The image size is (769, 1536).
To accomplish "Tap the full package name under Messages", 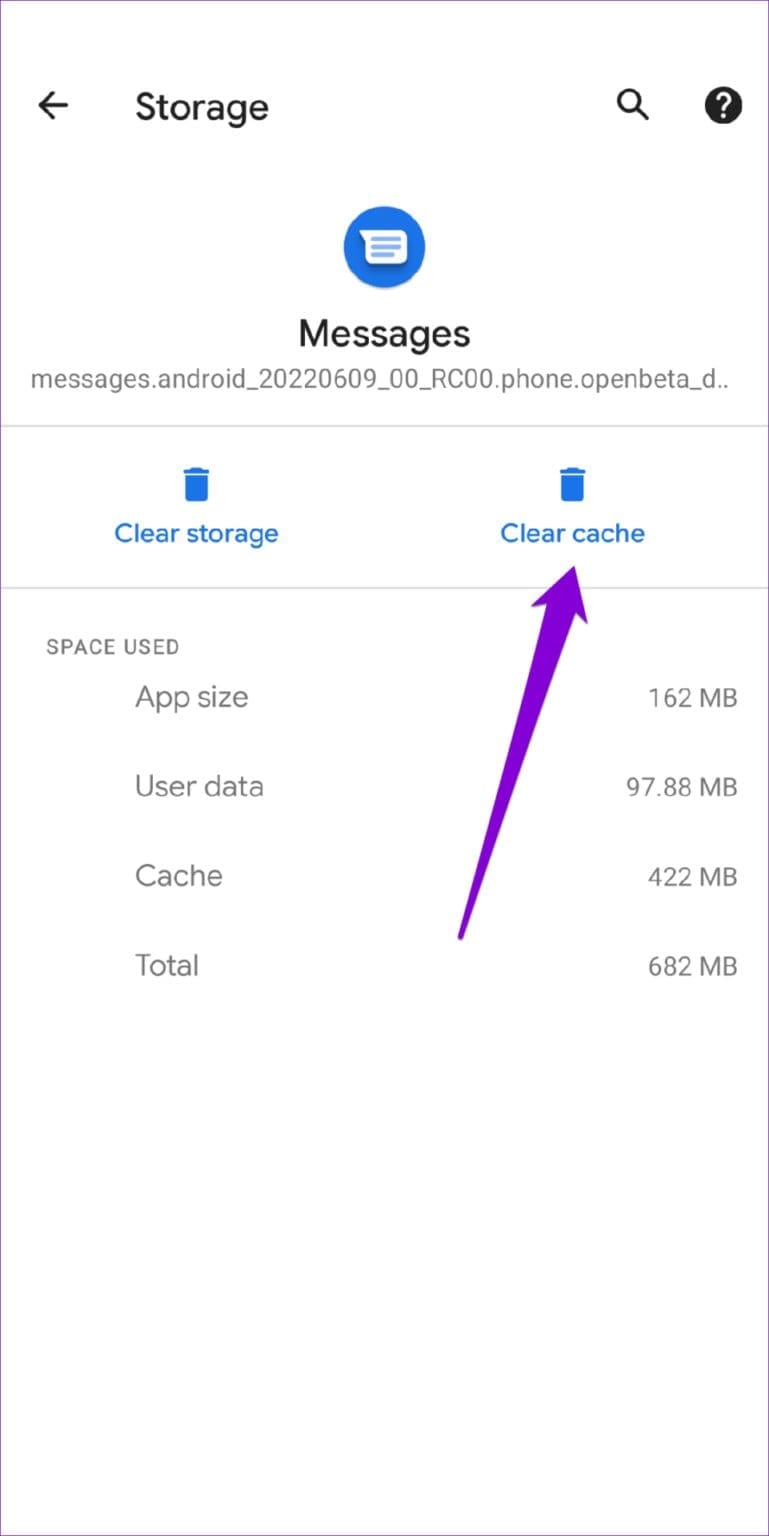I will [384, 379].
